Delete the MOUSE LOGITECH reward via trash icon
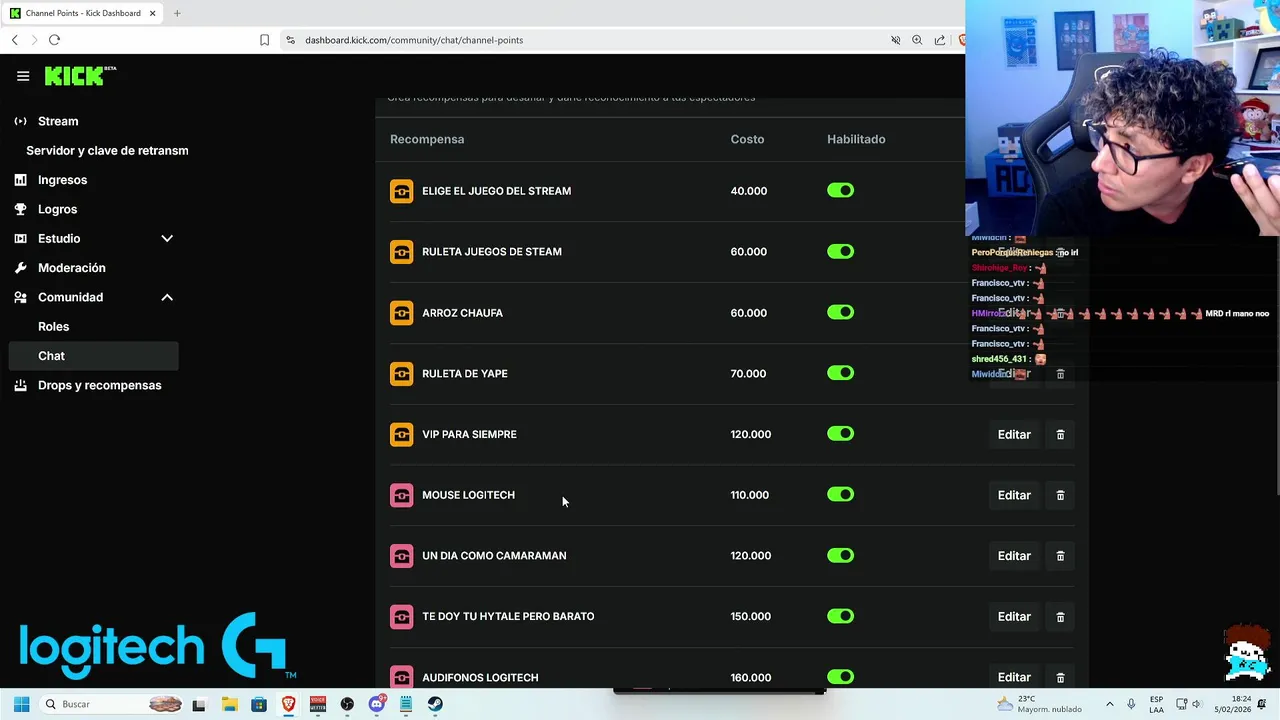This screenshot has width=1280, height=720. (x=1060, y=496)
